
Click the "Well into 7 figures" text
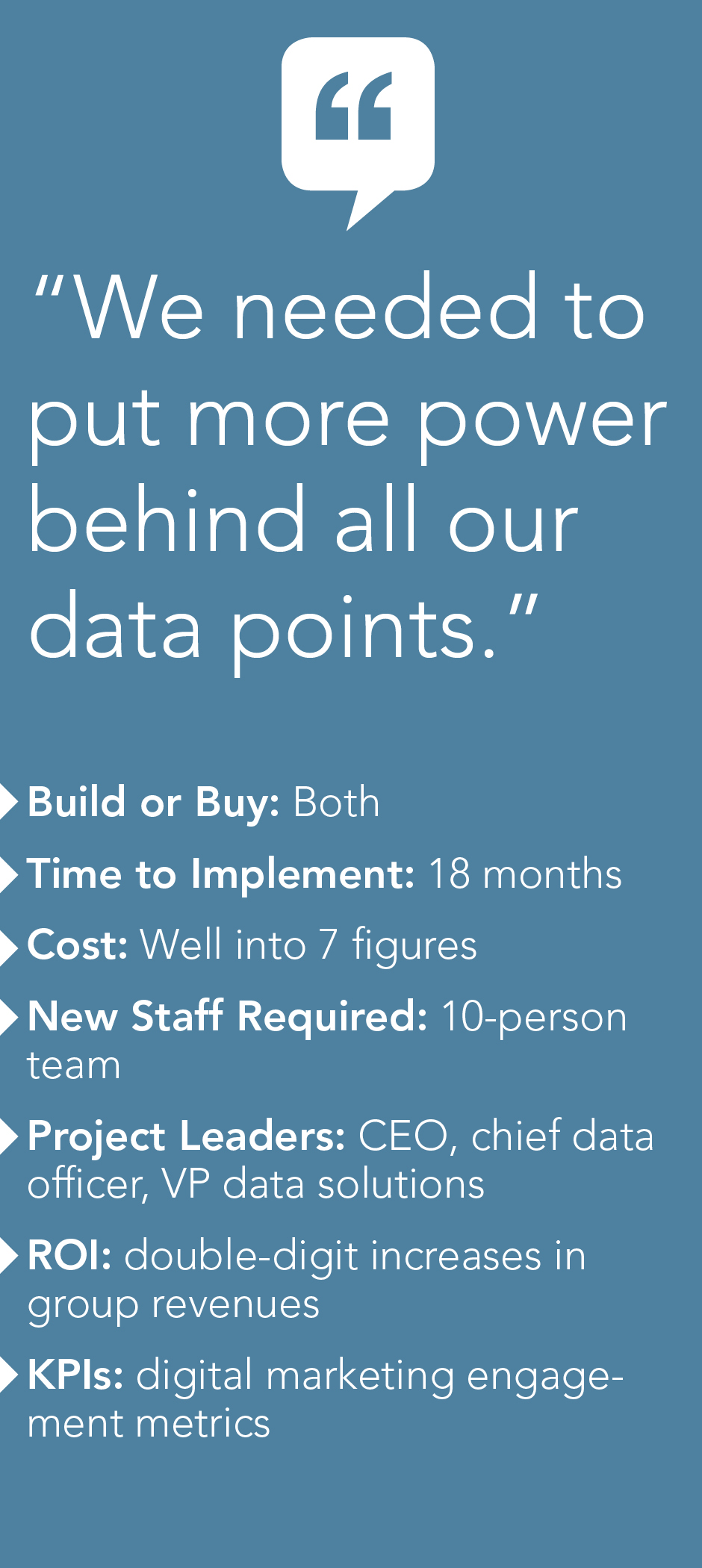click(x=308, y=945)
